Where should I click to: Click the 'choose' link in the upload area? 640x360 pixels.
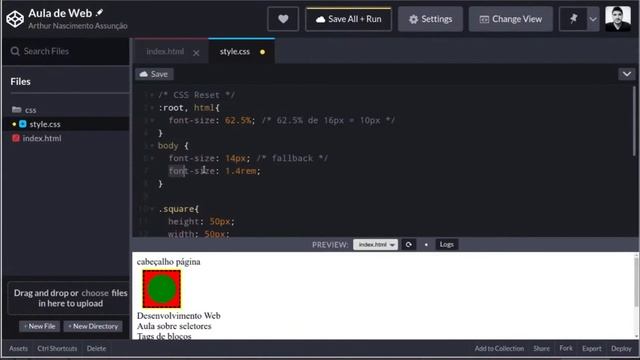tap(95, 293)
